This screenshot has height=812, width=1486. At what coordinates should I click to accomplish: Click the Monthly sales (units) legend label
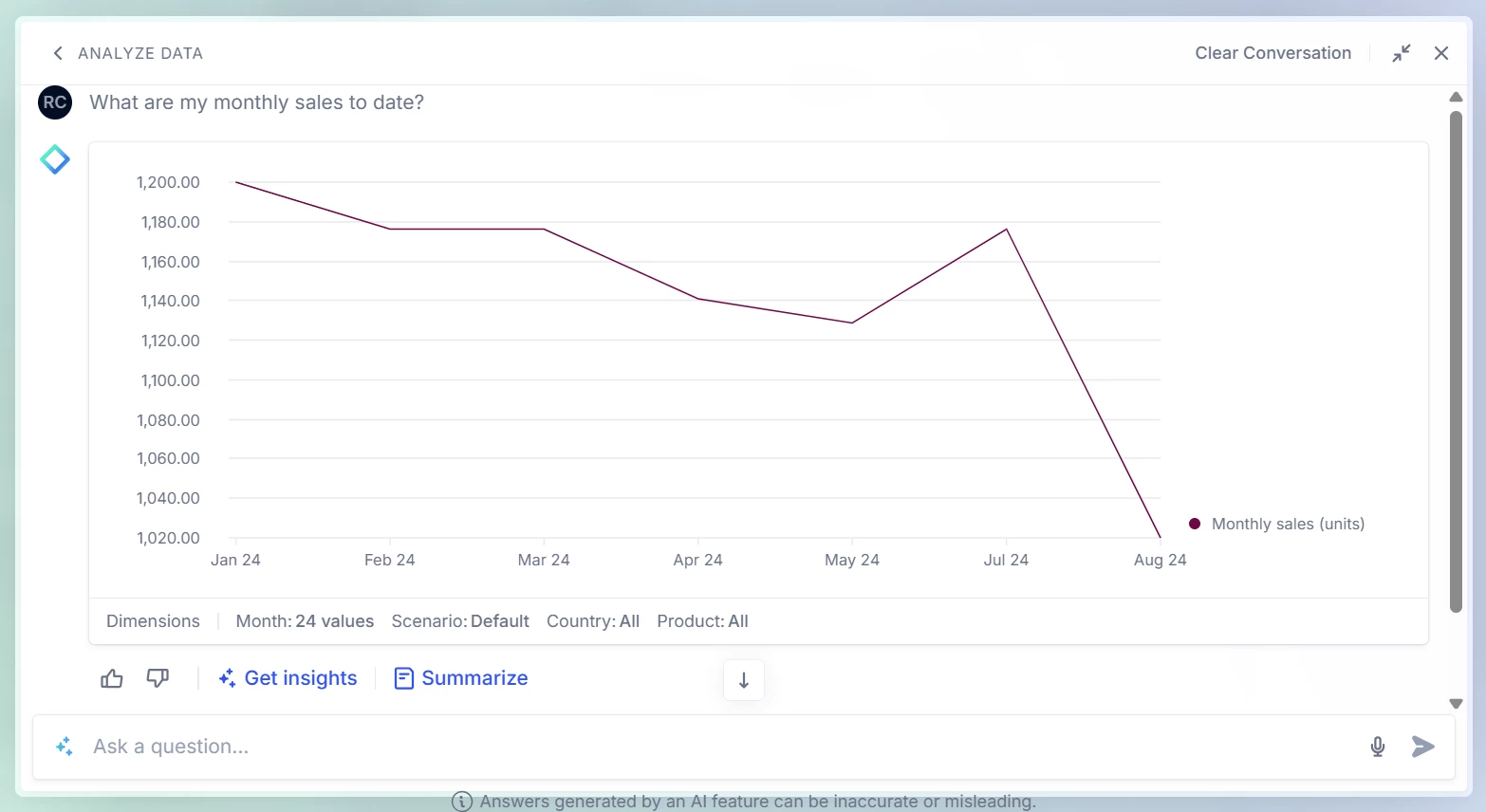(1288, 524)
